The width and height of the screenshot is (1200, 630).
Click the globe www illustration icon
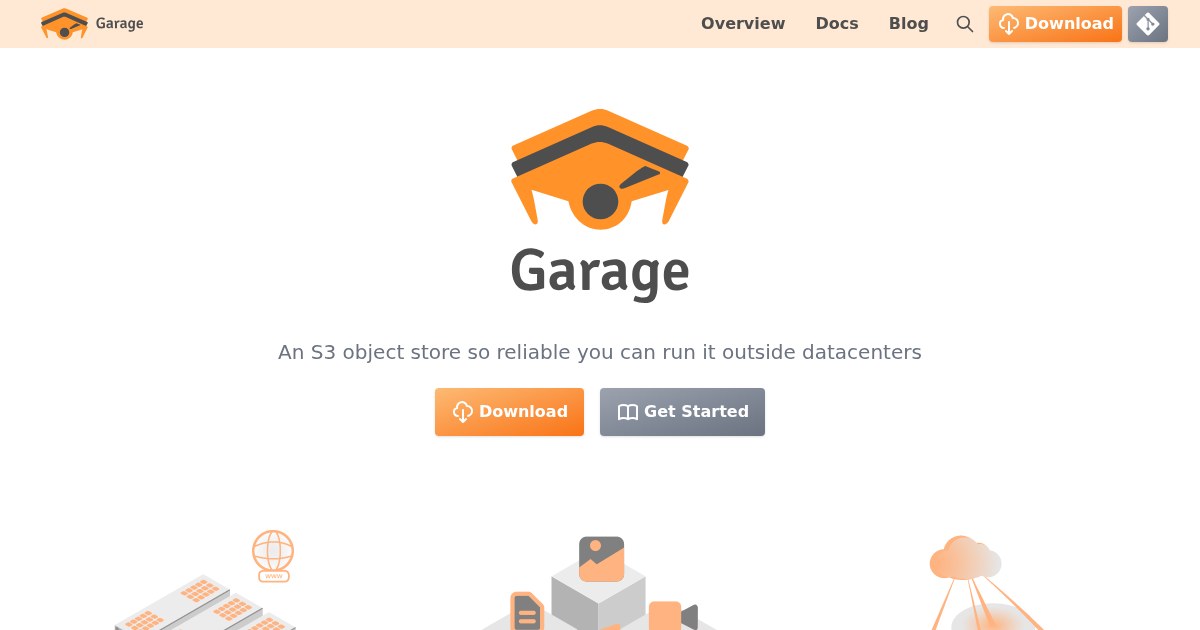tap(273, 556)
